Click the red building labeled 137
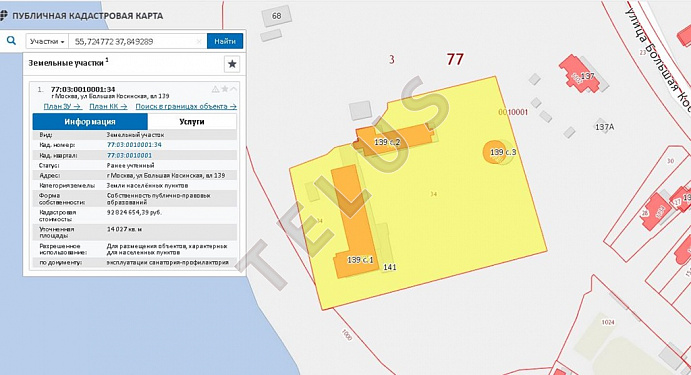Screen dimensions: 691x375 coord(580,74)
